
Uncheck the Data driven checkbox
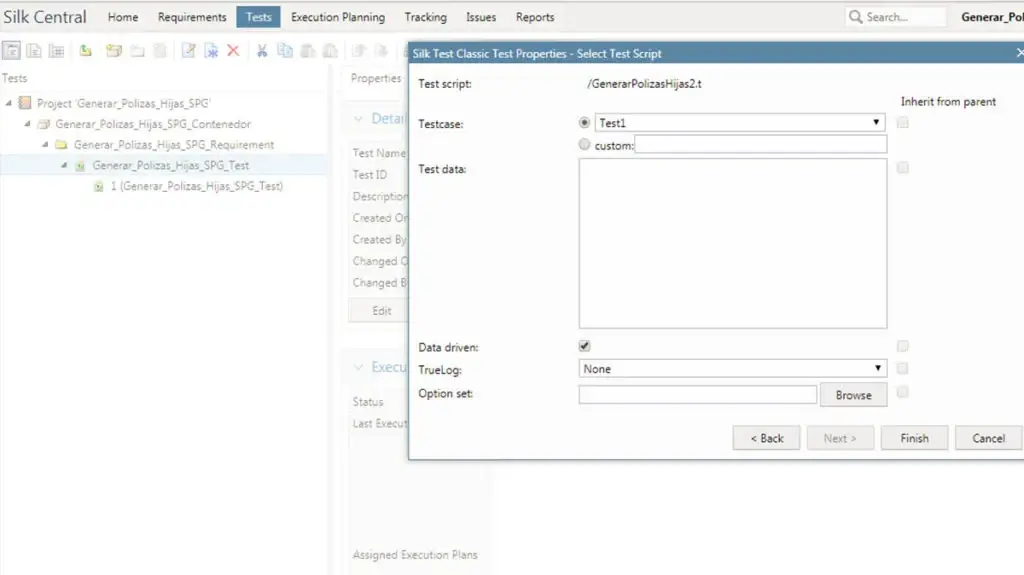[x=584, y=346]
